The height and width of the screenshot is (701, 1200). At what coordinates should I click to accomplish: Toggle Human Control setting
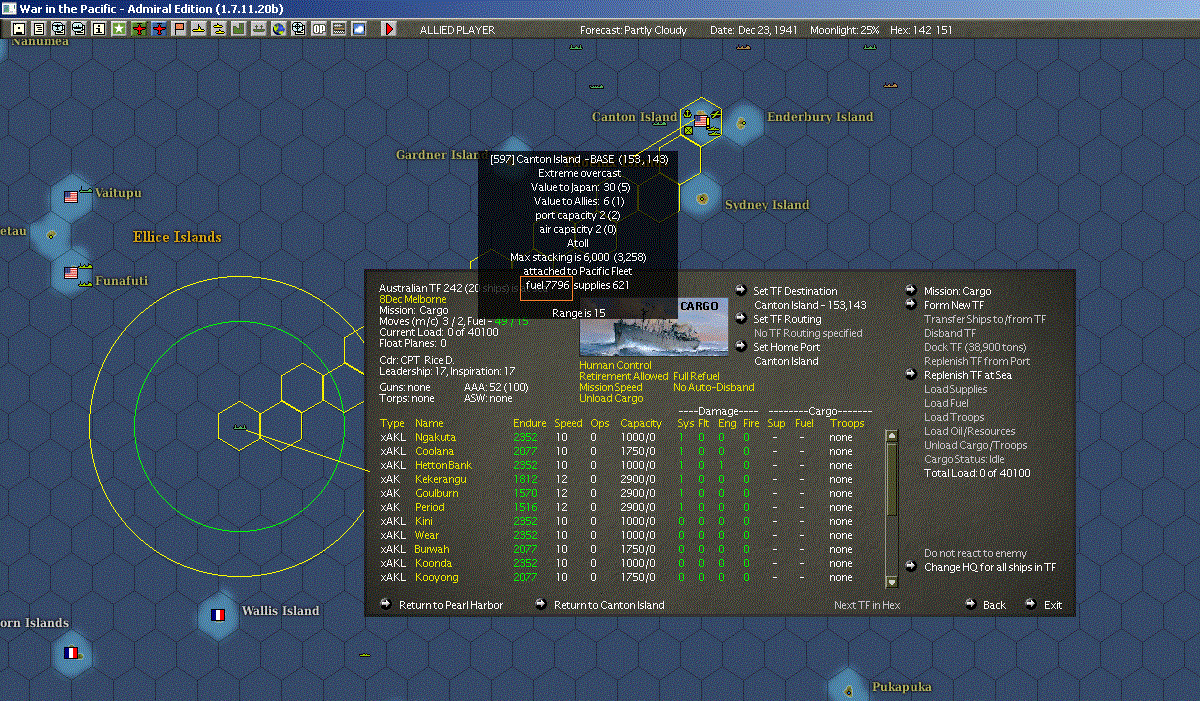click(x=615, y=366)
